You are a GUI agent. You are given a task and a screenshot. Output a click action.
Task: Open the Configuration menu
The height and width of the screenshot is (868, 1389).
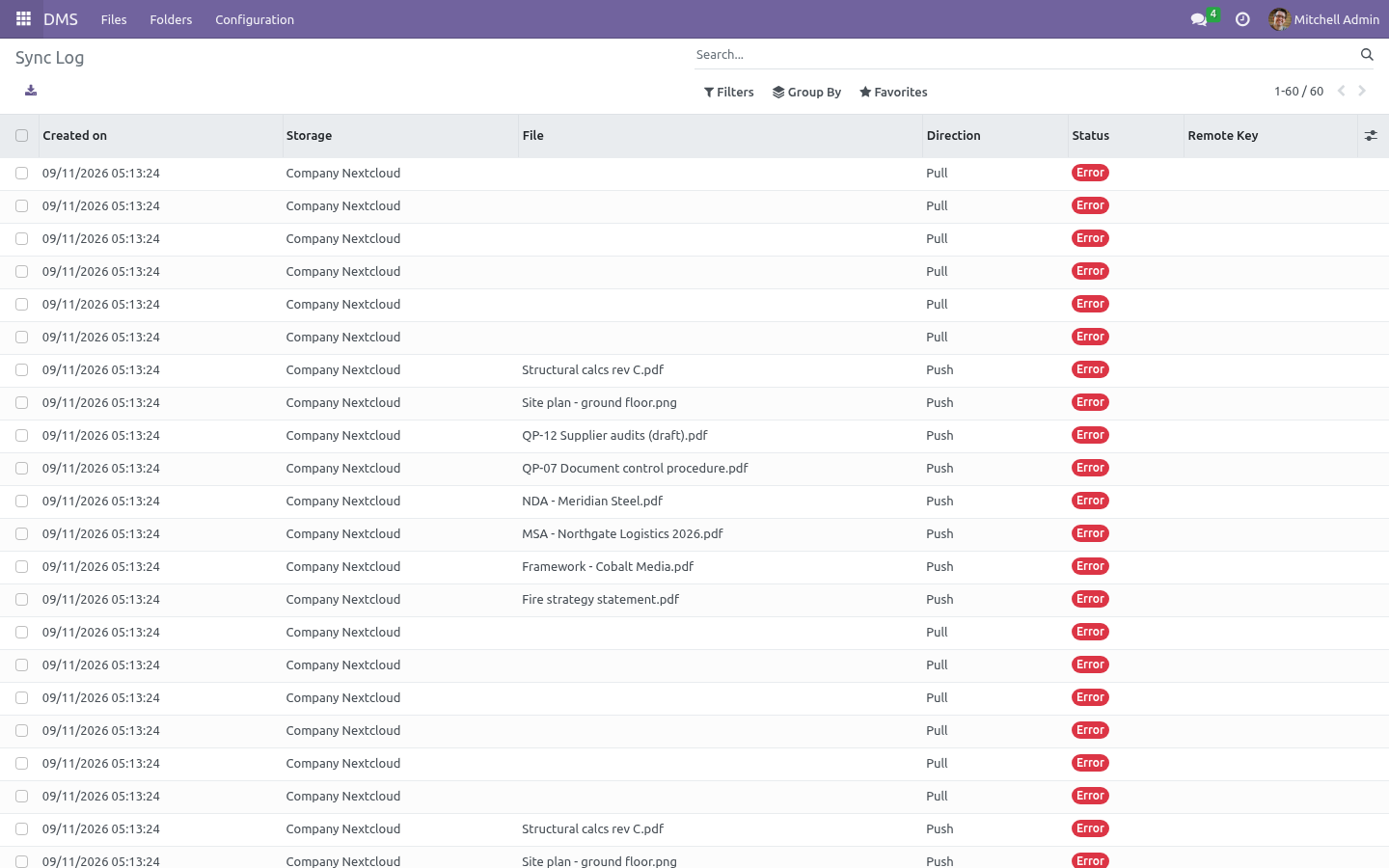tap(255, 19)
